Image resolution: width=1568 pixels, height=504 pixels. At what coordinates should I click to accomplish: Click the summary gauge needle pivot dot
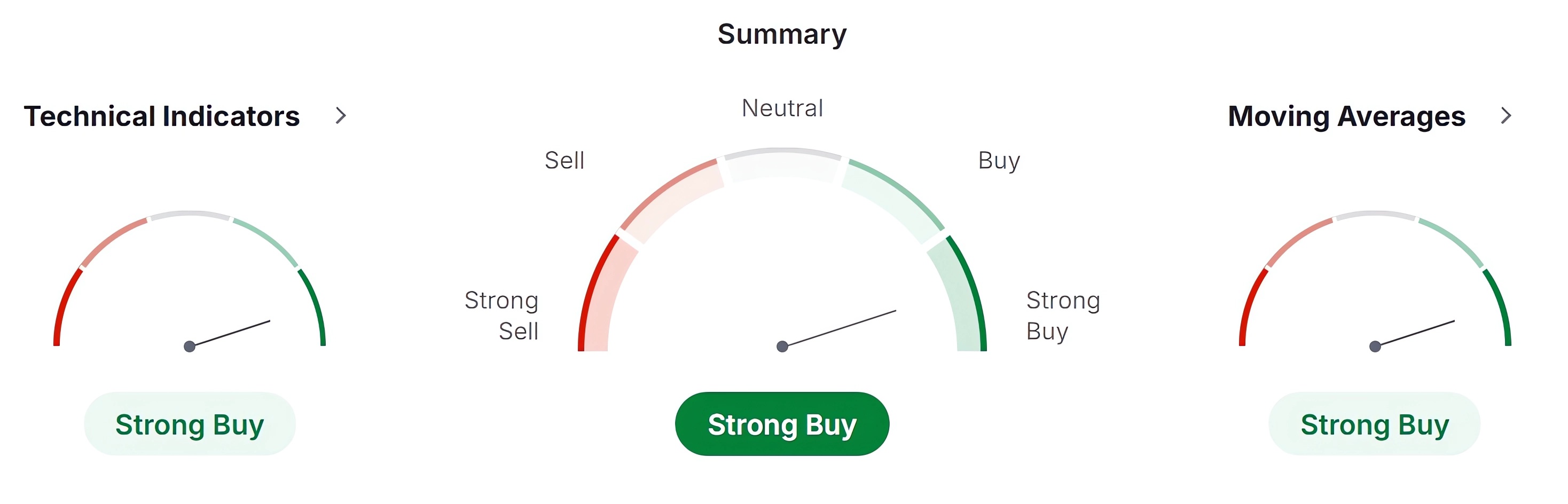pos(782,347)
